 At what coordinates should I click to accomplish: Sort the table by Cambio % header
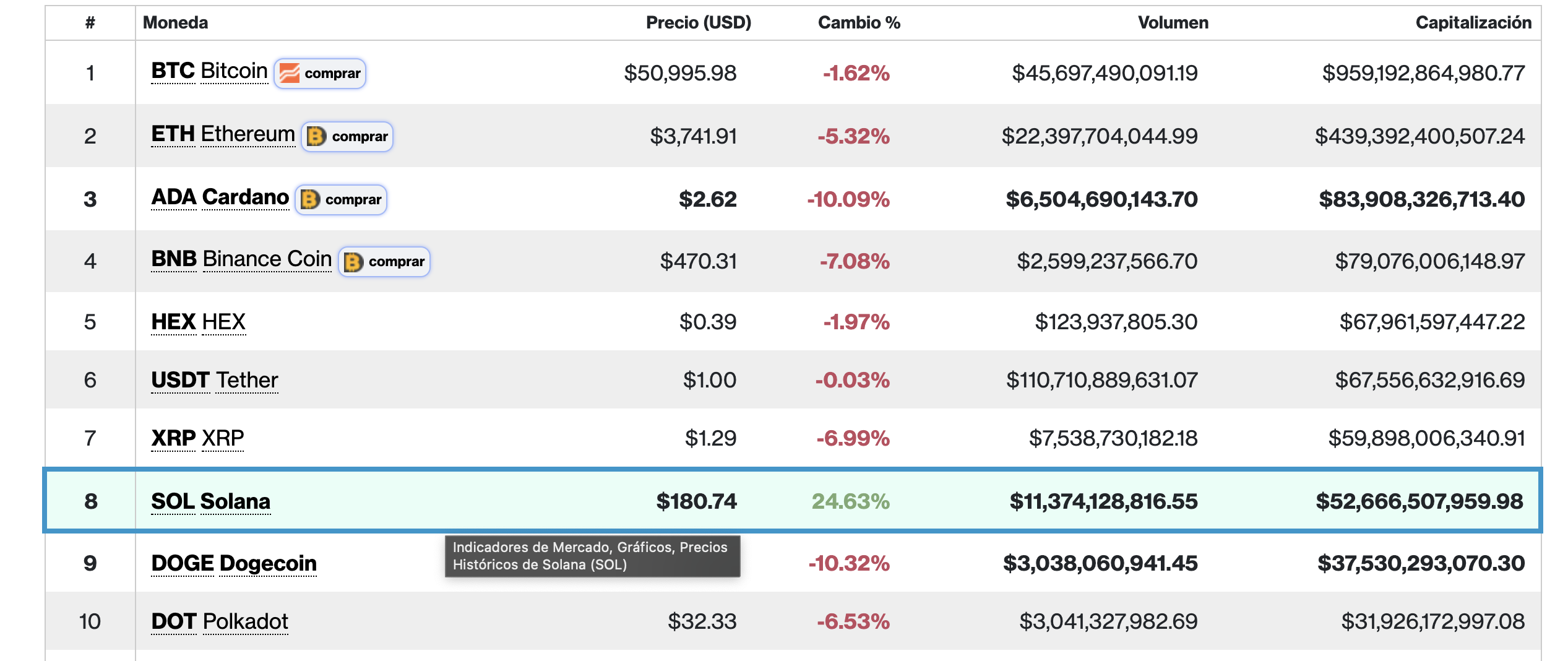click(x=859, y=23)
